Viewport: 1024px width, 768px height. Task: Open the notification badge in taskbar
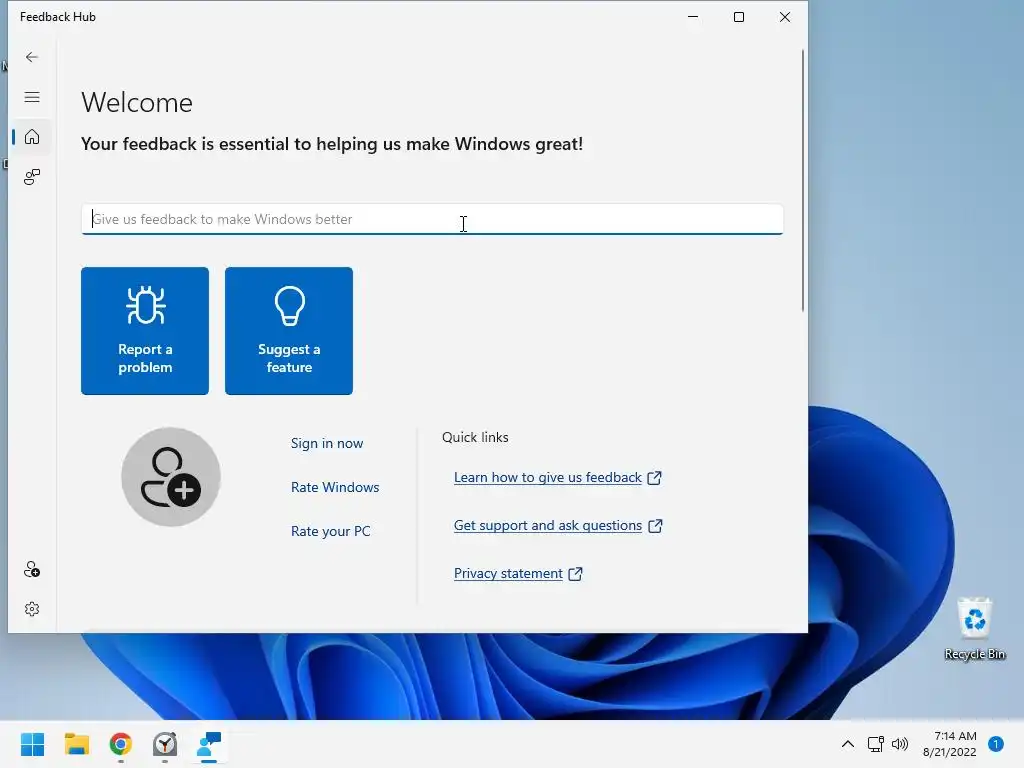(x=996, y=744)
